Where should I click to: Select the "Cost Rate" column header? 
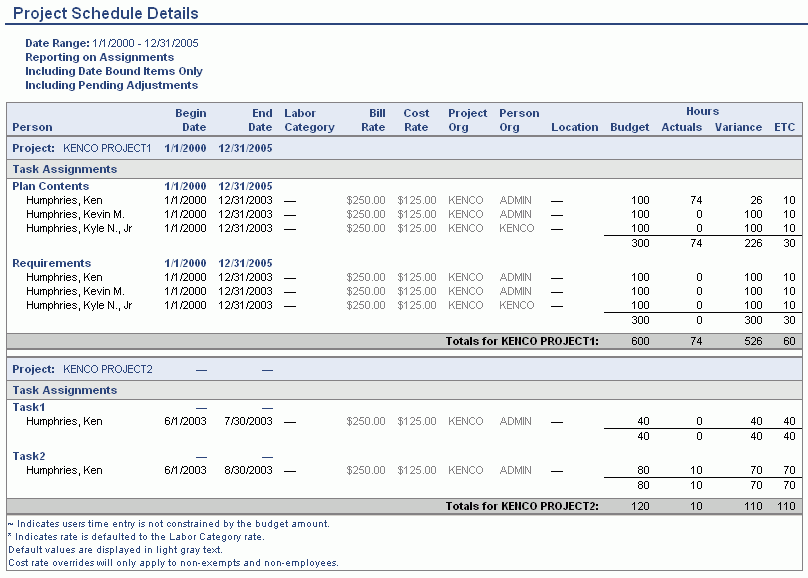[x=416, y=120]
